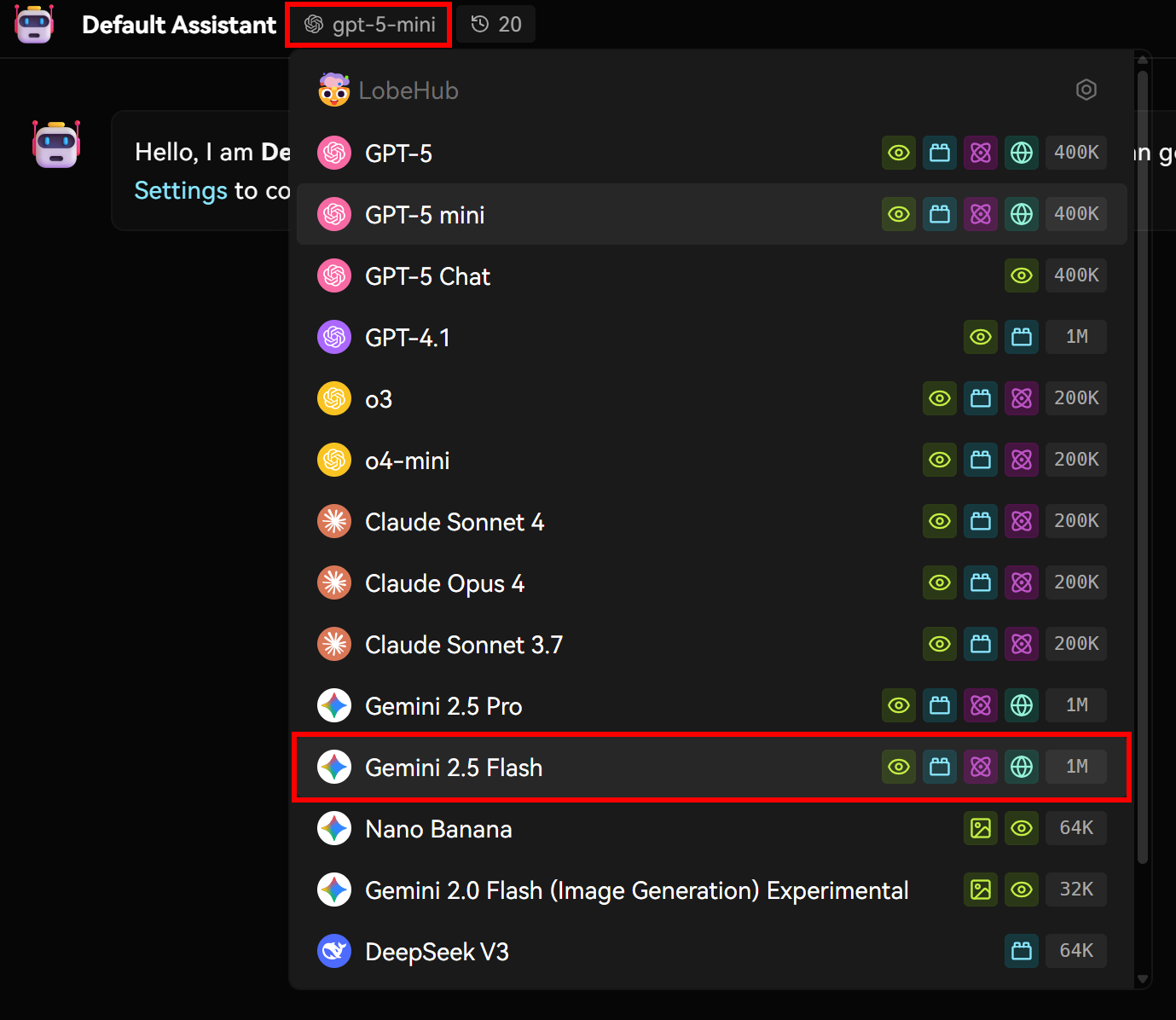The height and width of the screenshot is (1020, 1176).
Task: Click the image generation icon for Nano Banana
Action: (x=981, y=828)
